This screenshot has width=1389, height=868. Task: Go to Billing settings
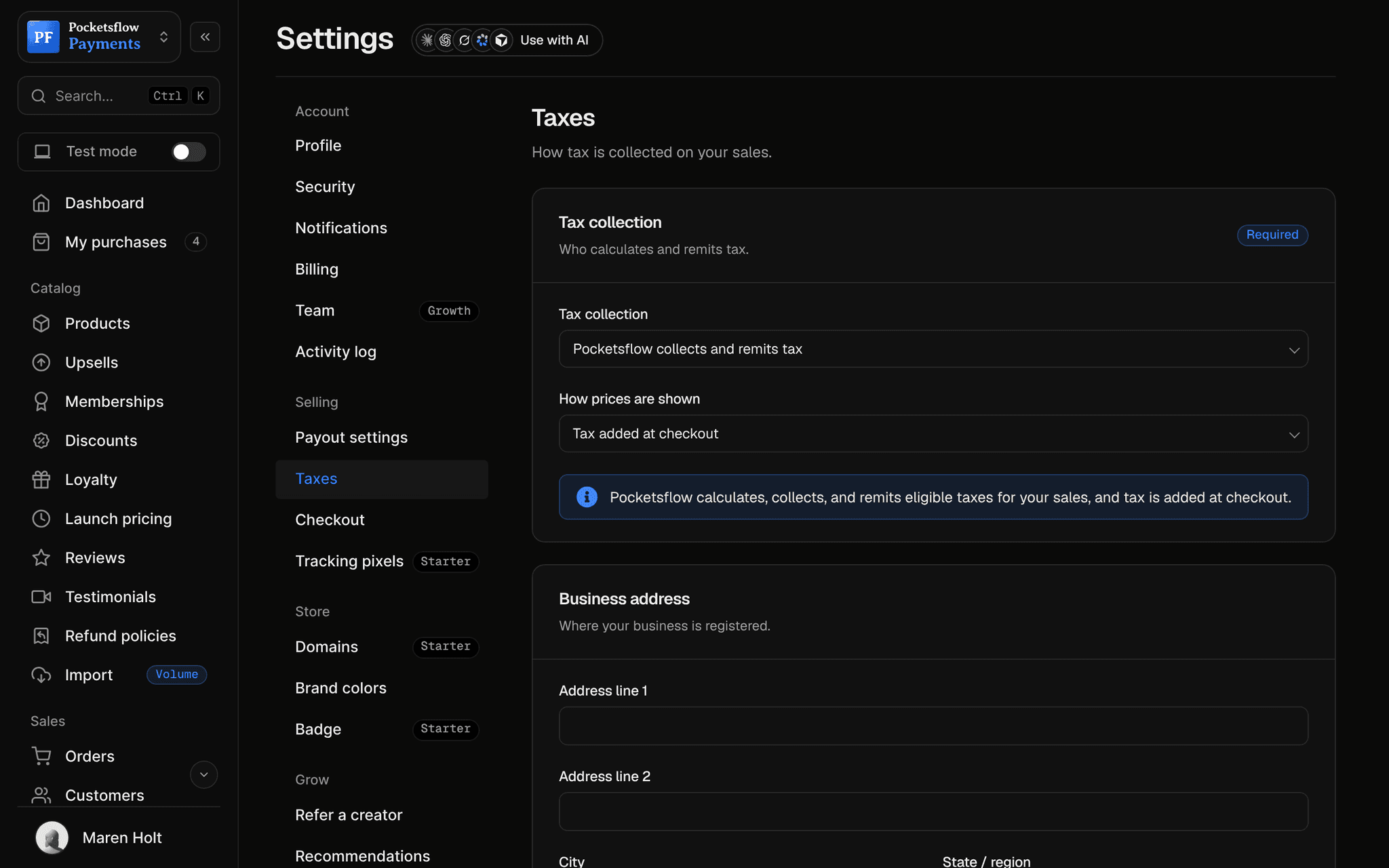click(382, 269)
